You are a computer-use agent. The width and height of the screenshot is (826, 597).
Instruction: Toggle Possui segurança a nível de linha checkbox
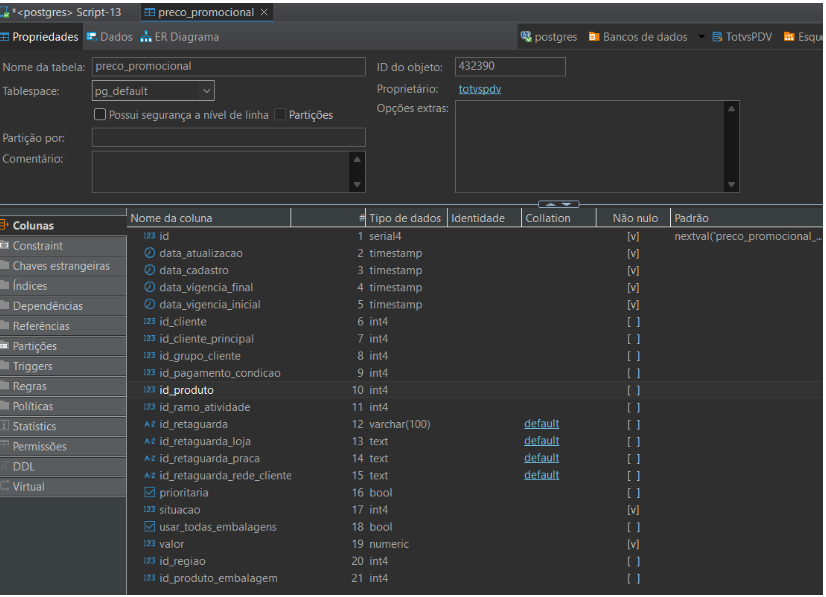tap(100, 114)
